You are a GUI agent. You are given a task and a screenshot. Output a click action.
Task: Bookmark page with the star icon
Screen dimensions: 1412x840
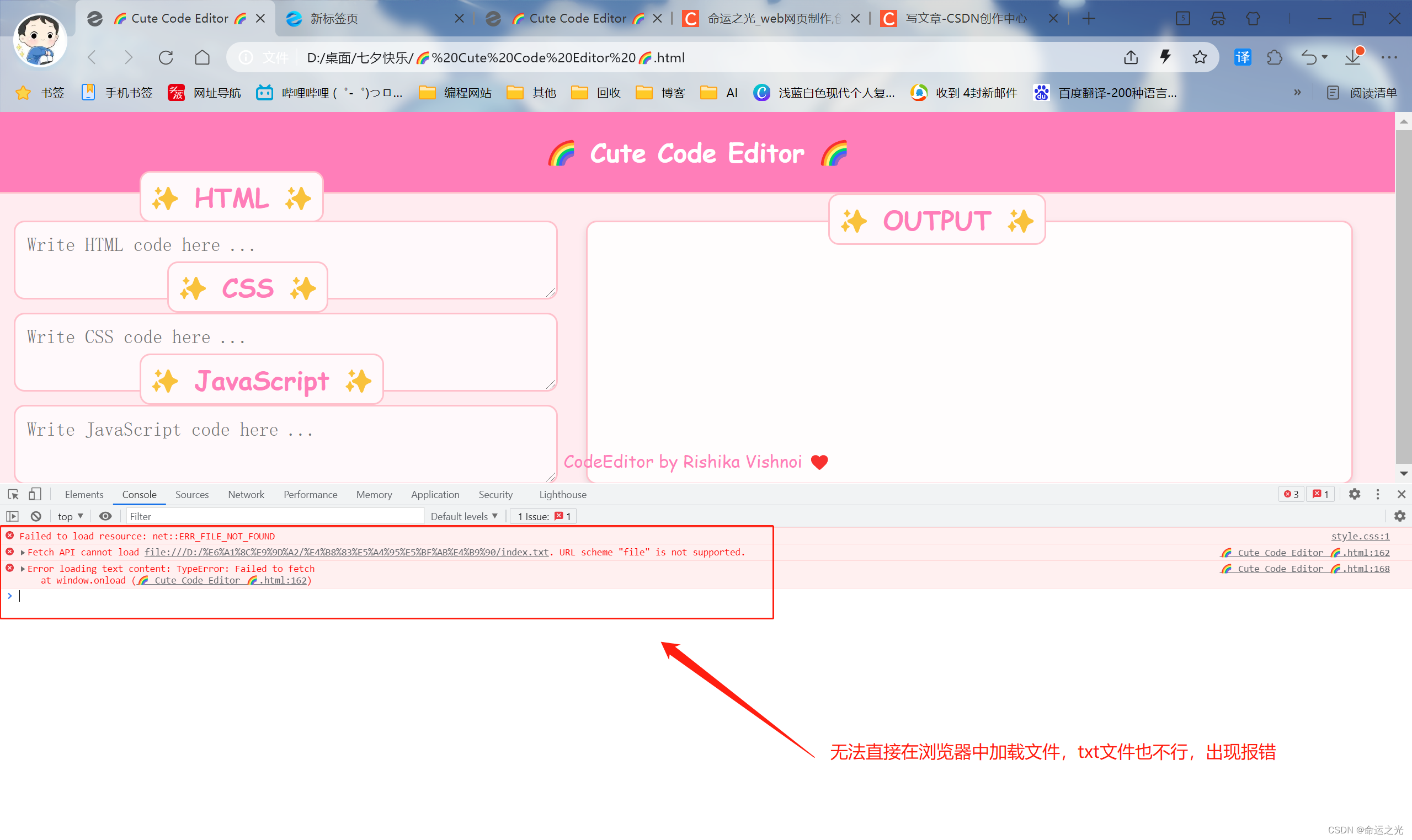1200,58
